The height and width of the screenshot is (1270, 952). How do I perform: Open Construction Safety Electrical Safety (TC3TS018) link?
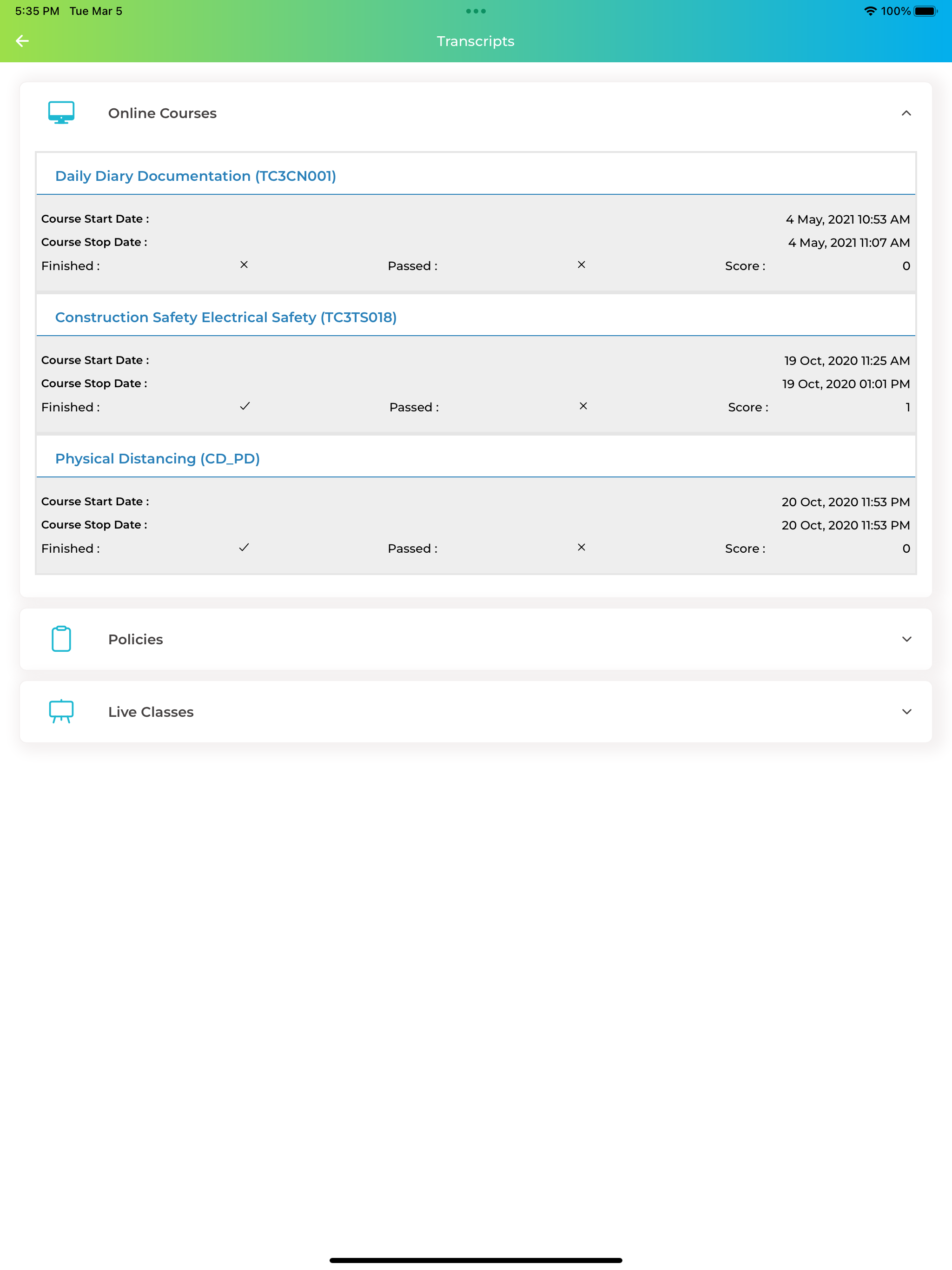click(x=226, y=317)
